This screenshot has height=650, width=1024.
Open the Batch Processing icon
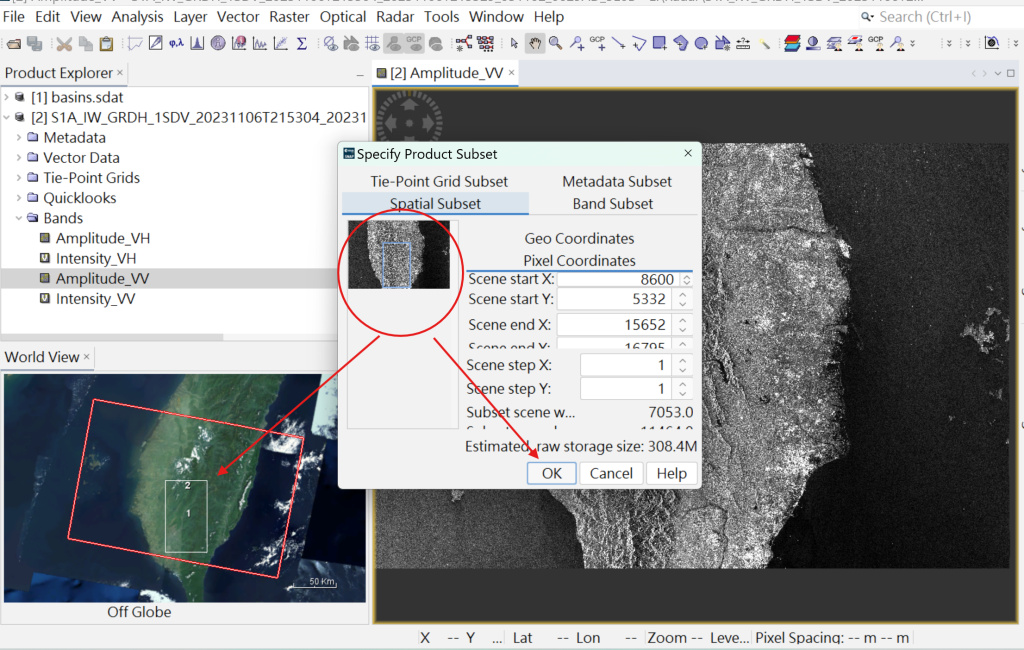pyautogui.click(x=485, y=44)
